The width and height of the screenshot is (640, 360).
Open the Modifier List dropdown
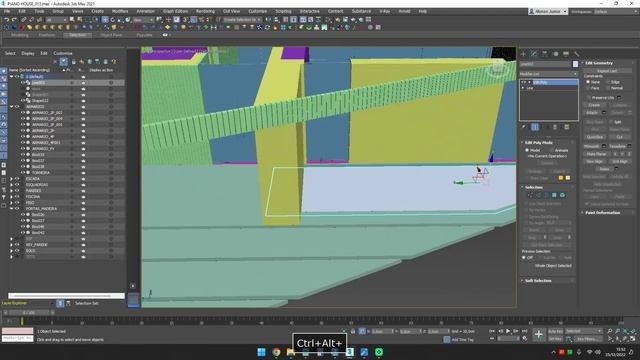coord(549,74)
